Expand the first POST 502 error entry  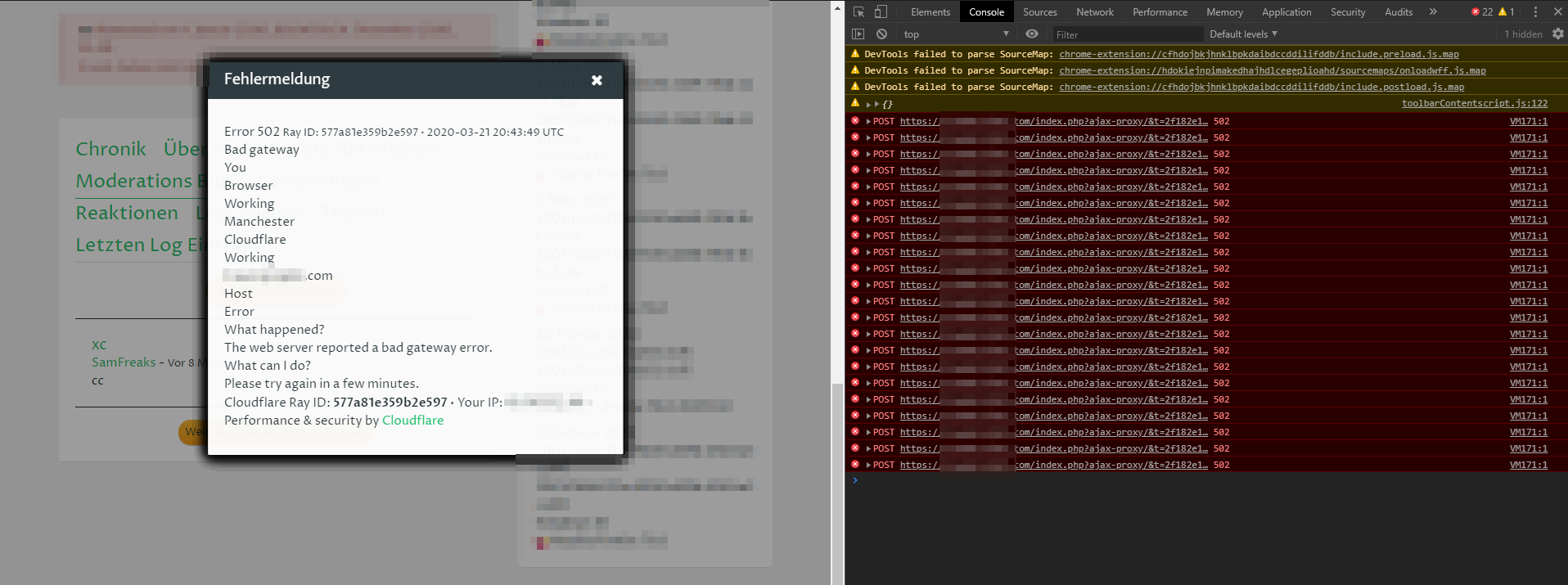(868, 121)
